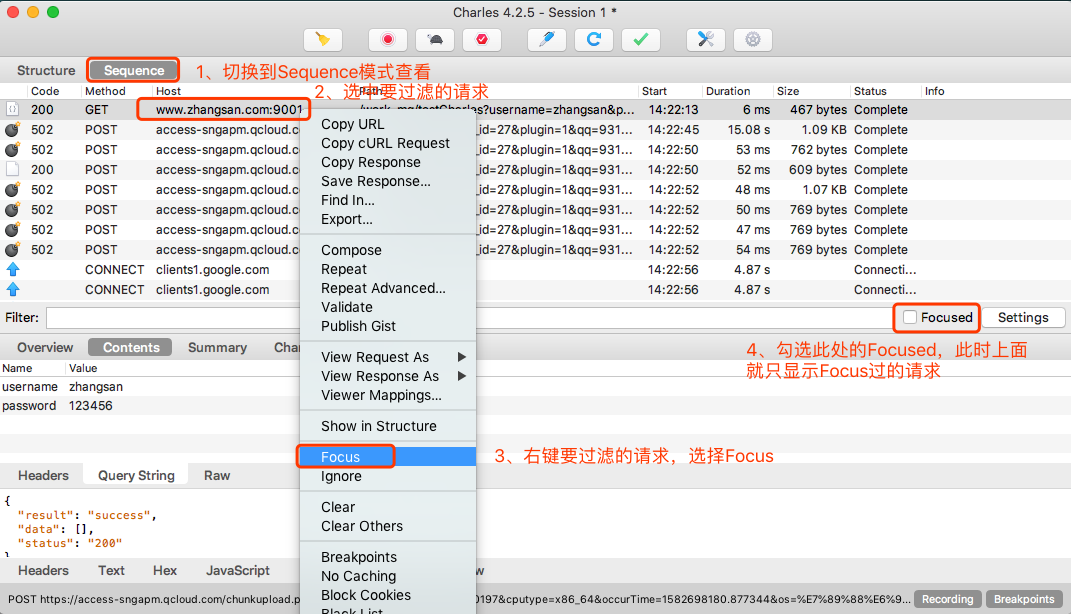Open Tools with wrench icon
Screen dimensions: 1071x614
pyautogui.click(x=706, y=40)
